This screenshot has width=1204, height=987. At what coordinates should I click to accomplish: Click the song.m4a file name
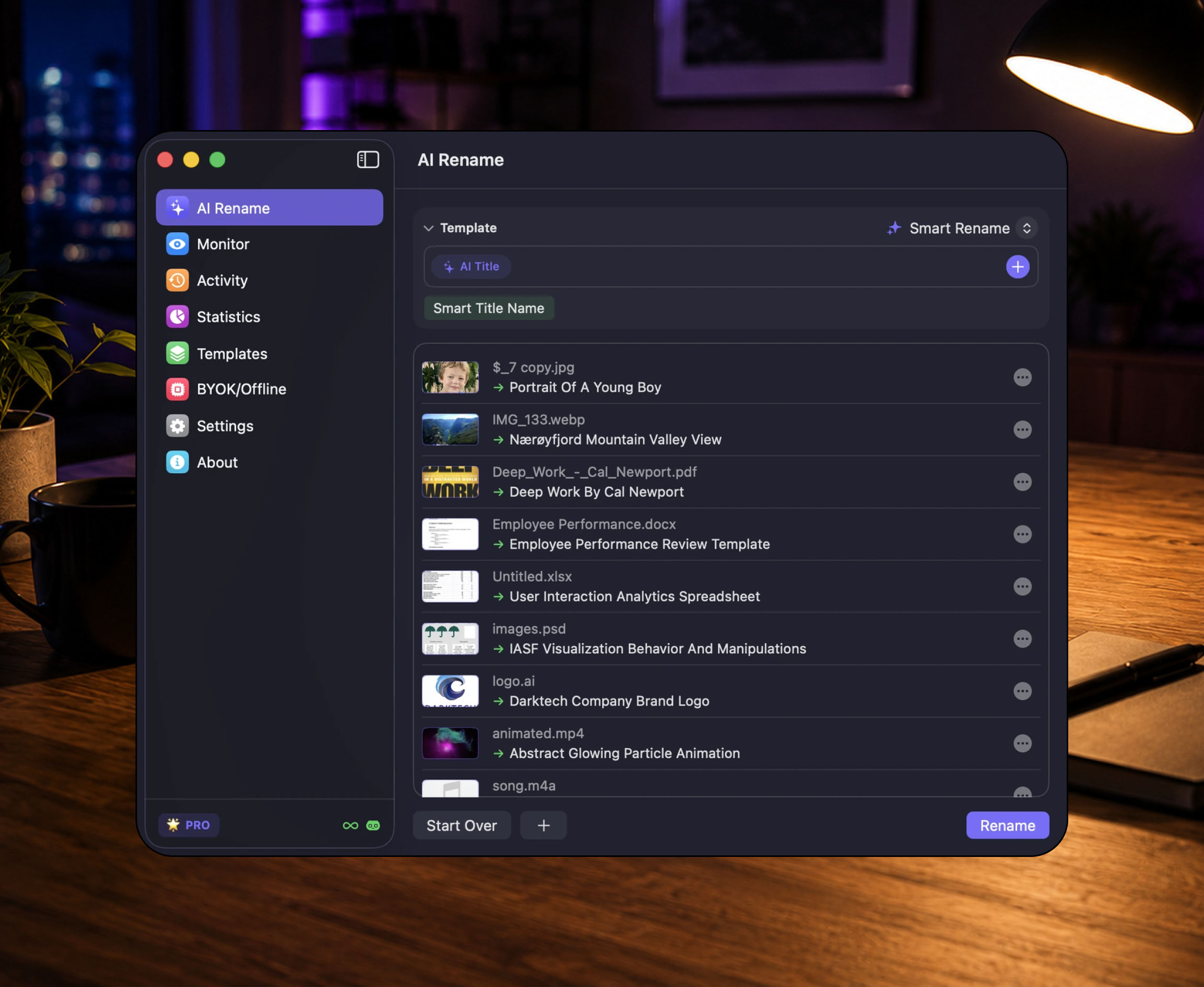tap(524, 786)
